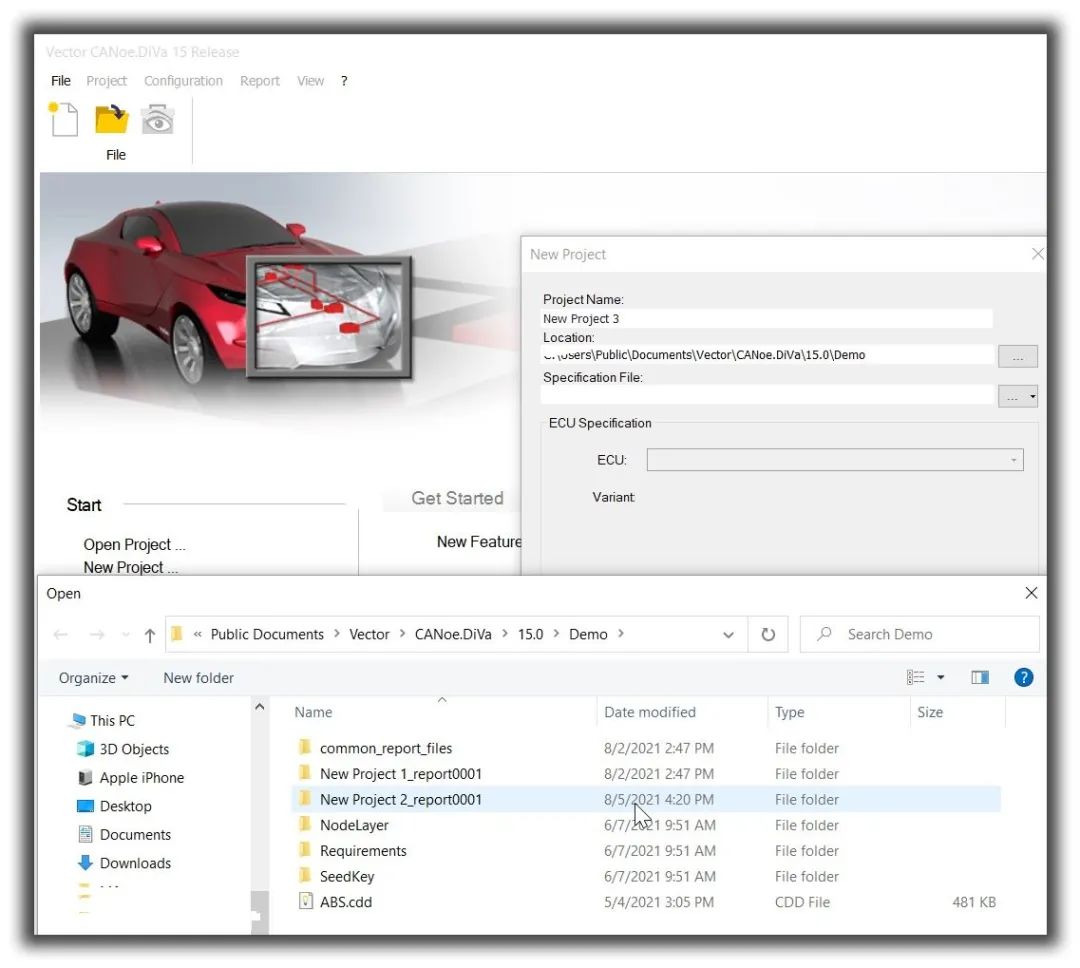Click the eye view icon in toolbar
Viewport: 1080px width, 968px height.
click(158, 120)
